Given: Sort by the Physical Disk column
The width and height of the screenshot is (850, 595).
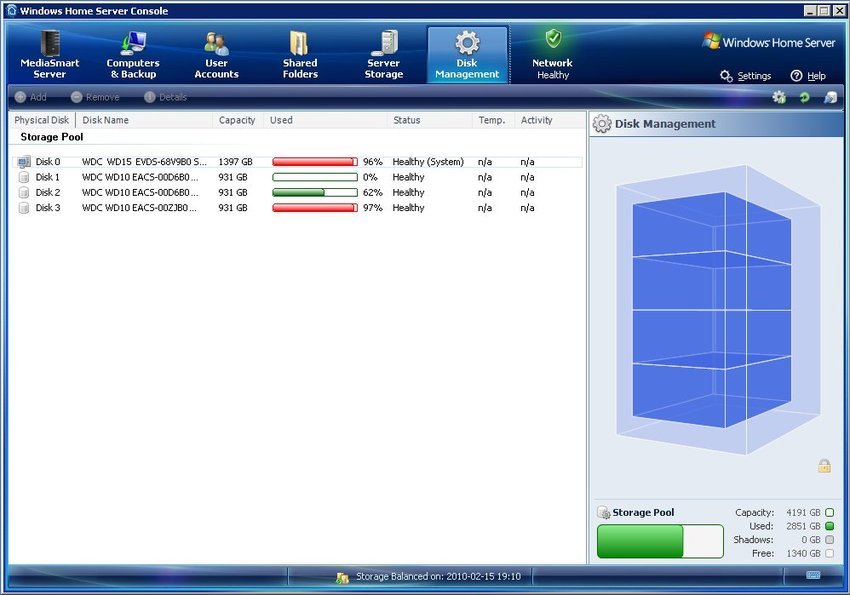Looking at the screenshot, I should (x=42, y=120).
